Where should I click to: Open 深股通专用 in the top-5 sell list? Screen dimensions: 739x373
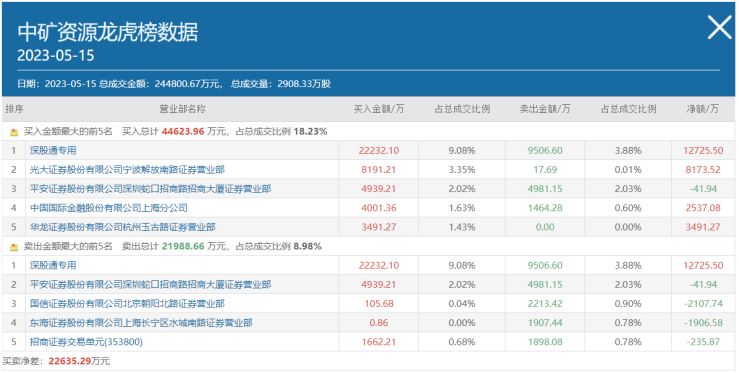[x=53, y=265]
